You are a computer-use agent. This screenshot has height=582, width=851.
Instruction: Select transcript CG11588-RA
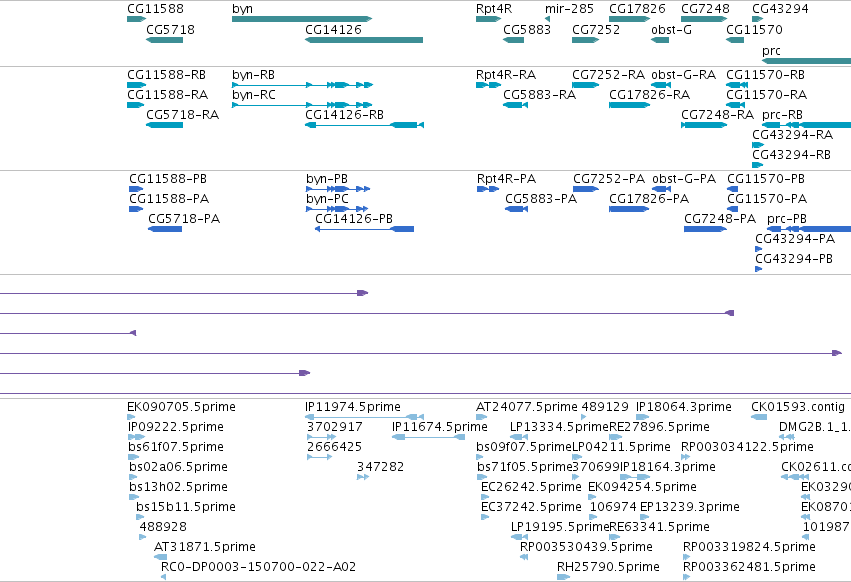pos(135,105)
